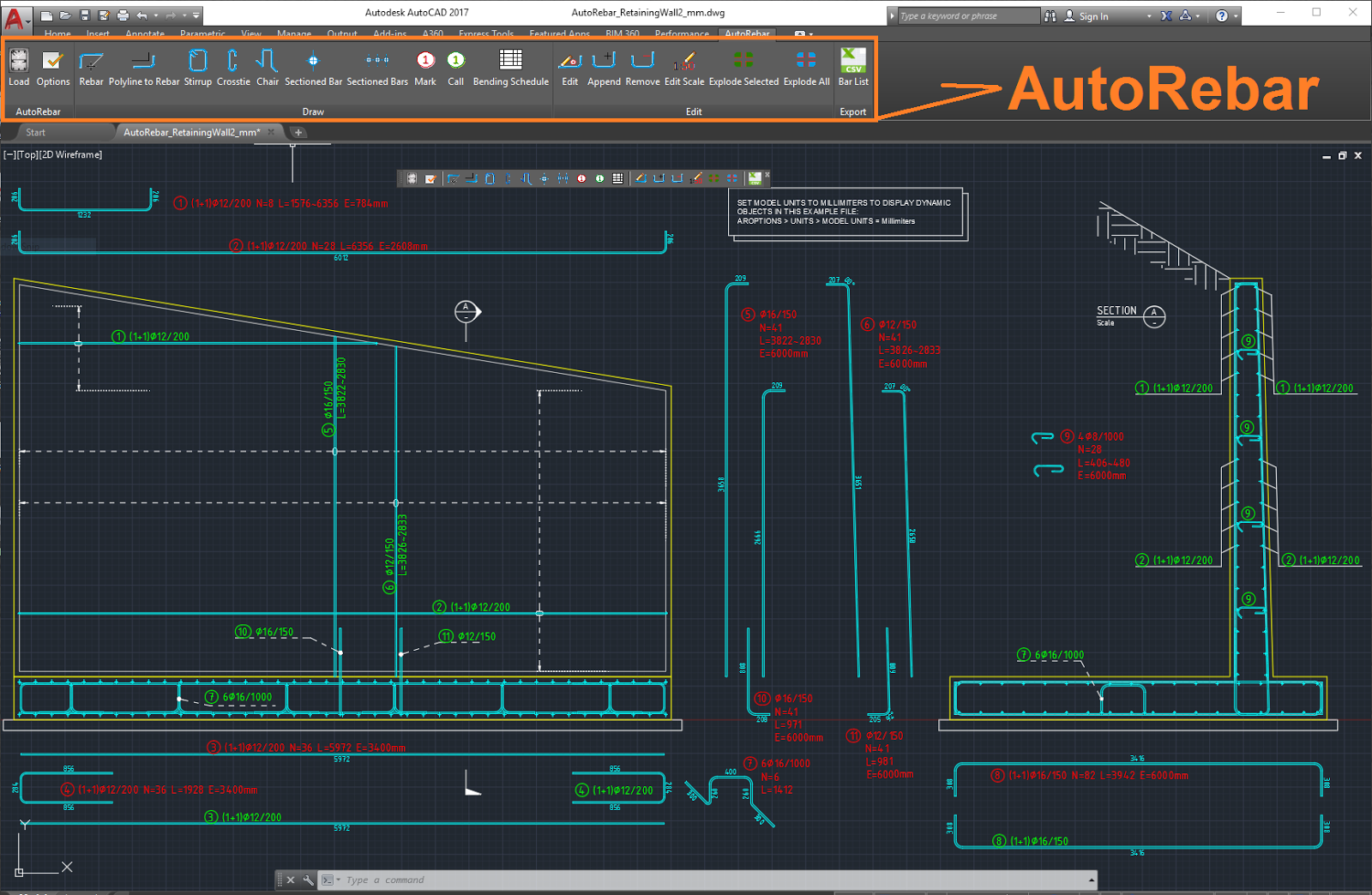1372x895 pixels.
Task: Click the new drawing tab plus button
Action: pos(298,132)
